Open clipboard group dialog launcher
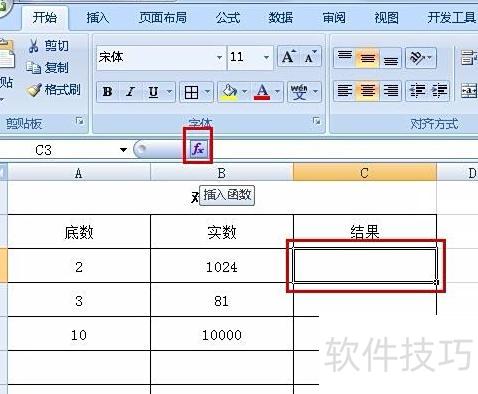 79,121
